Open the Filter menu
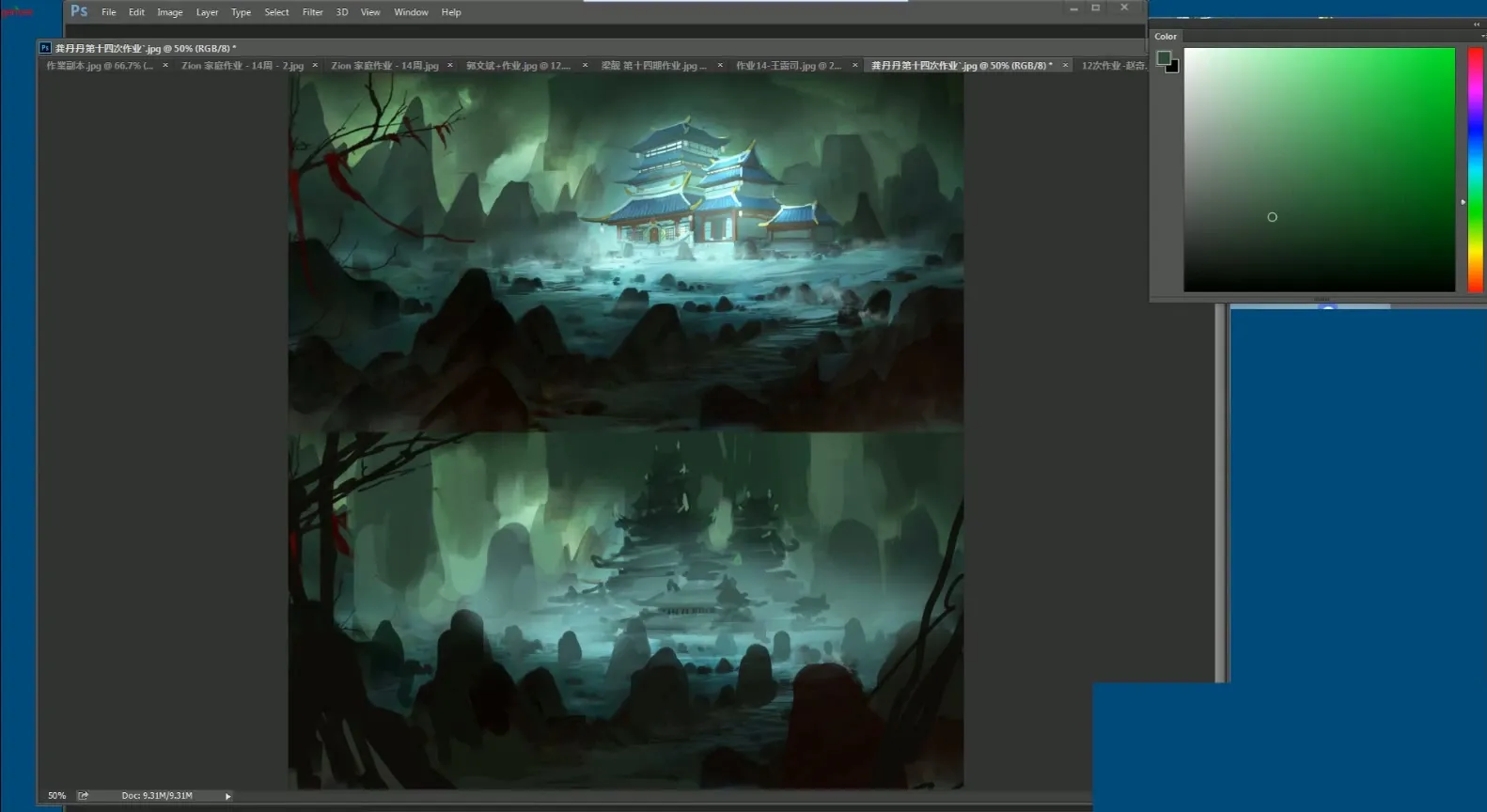Image resolution: width=1487 pixels, height=812 pixels. coord(312,12)
